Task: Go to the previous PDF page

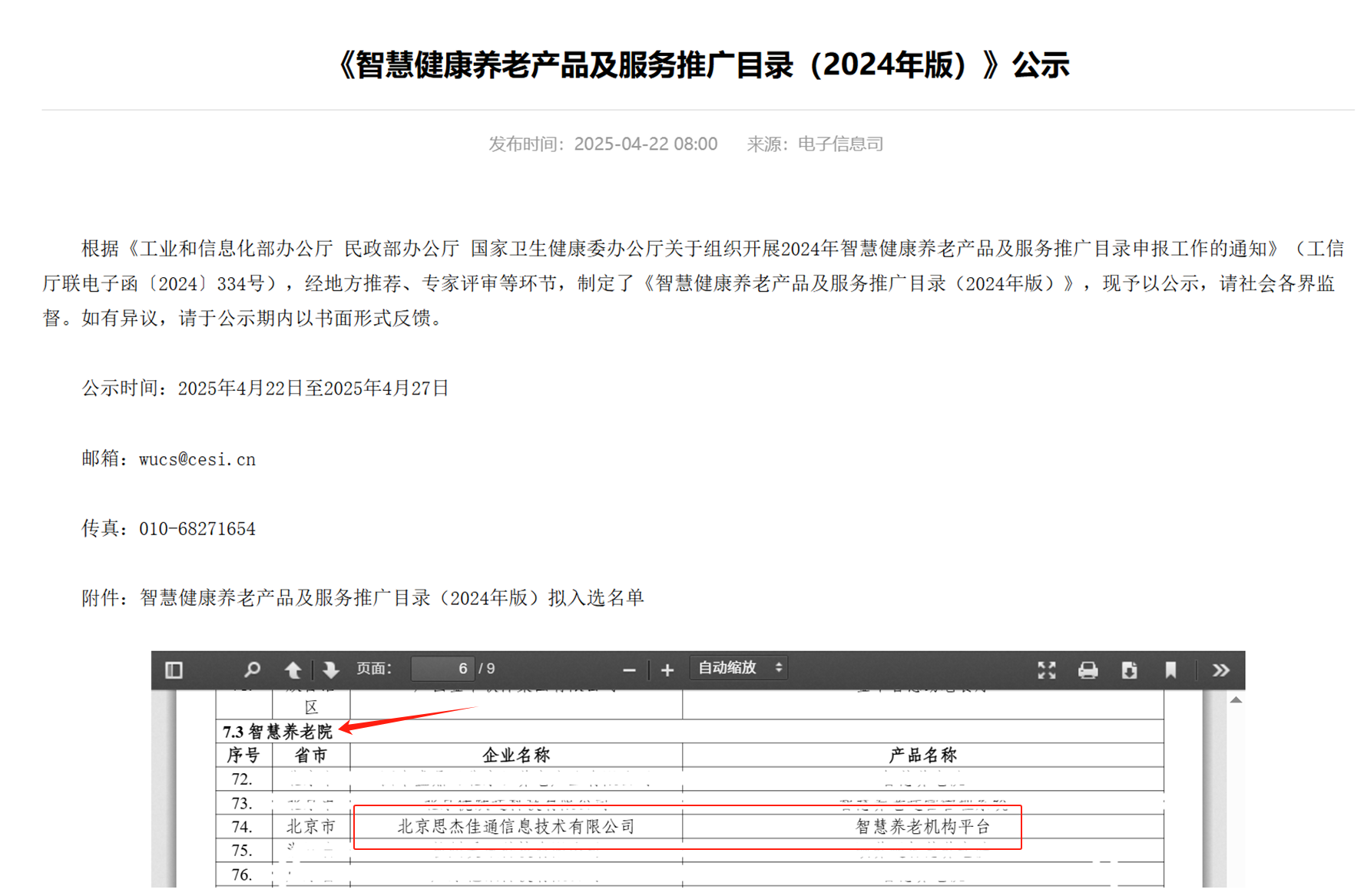Action: (x=293, y=670)
